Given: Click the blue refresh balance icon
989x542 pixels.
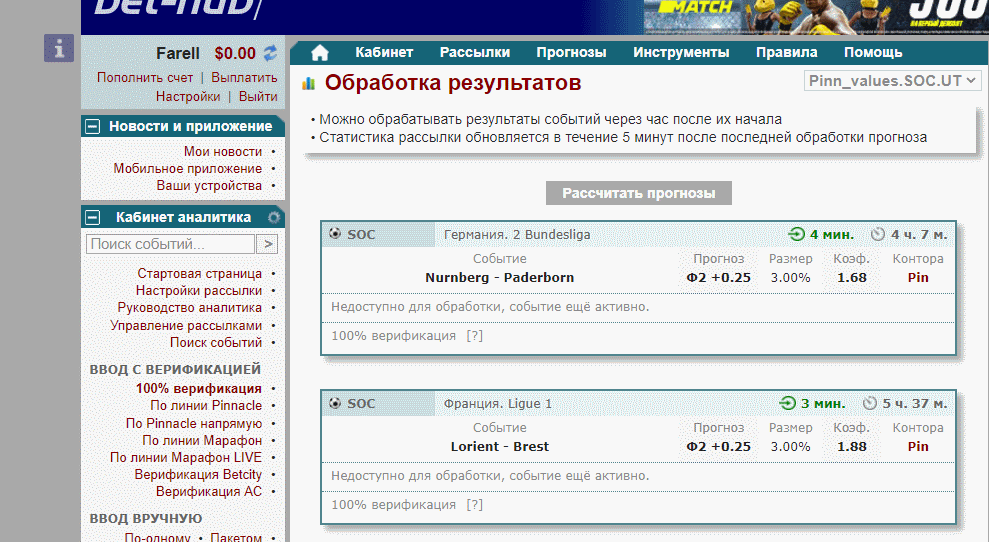Looking at the screenshot, I should pyautogui.click(x=270, y=53).
